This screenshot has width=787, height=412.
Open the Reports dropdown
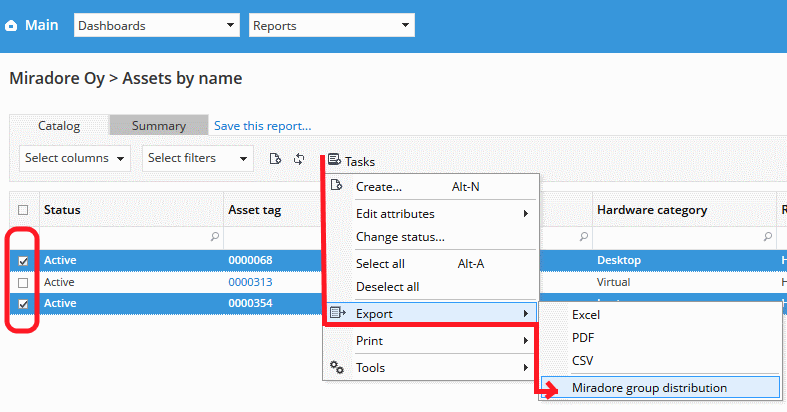[331, 25]
